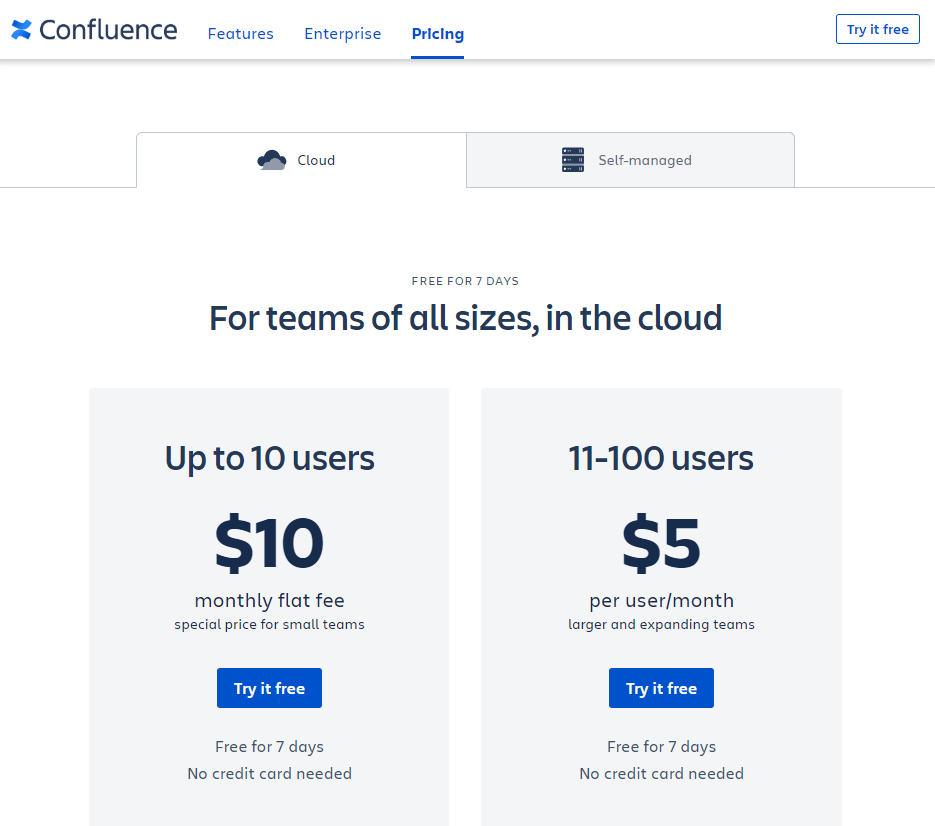Start free trial for 11-100 users plan
This screenshot has width=935, height=826.
661,688
